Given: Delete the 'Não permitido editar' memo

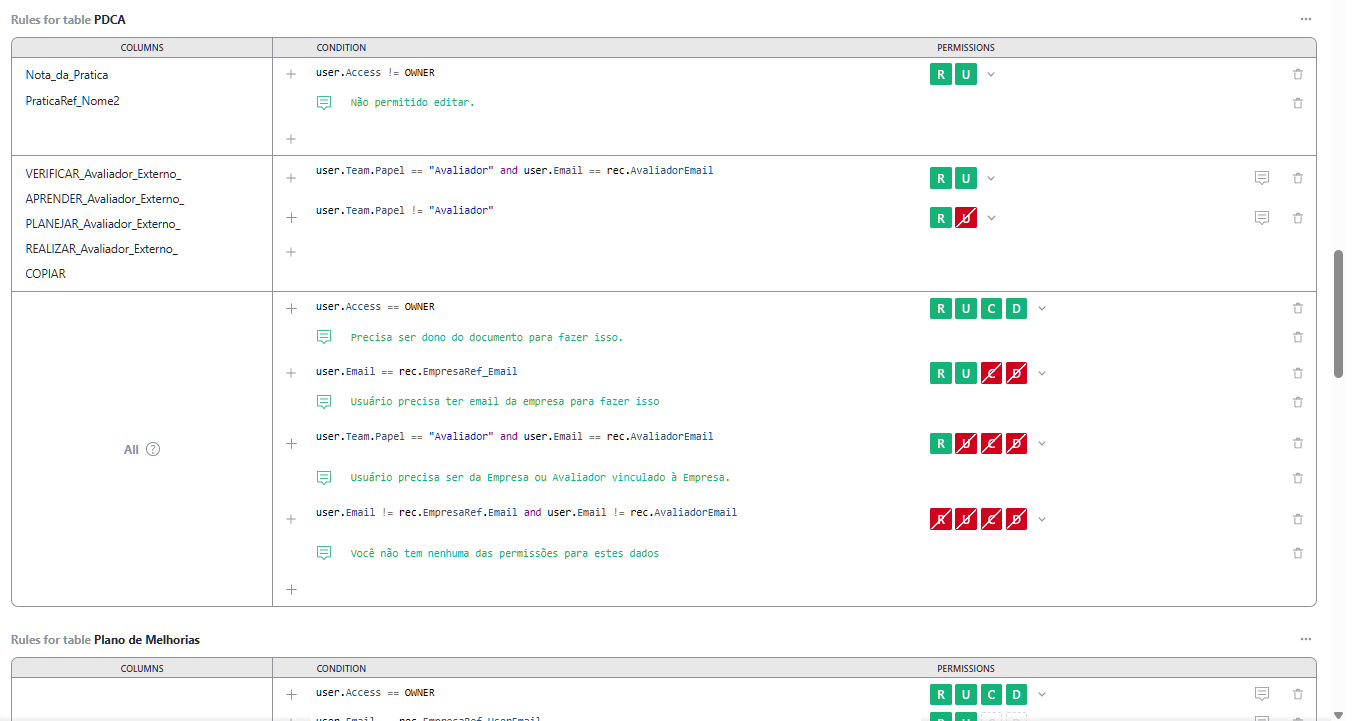Looking at the screenshot, I should click(x=1297, y=103).
